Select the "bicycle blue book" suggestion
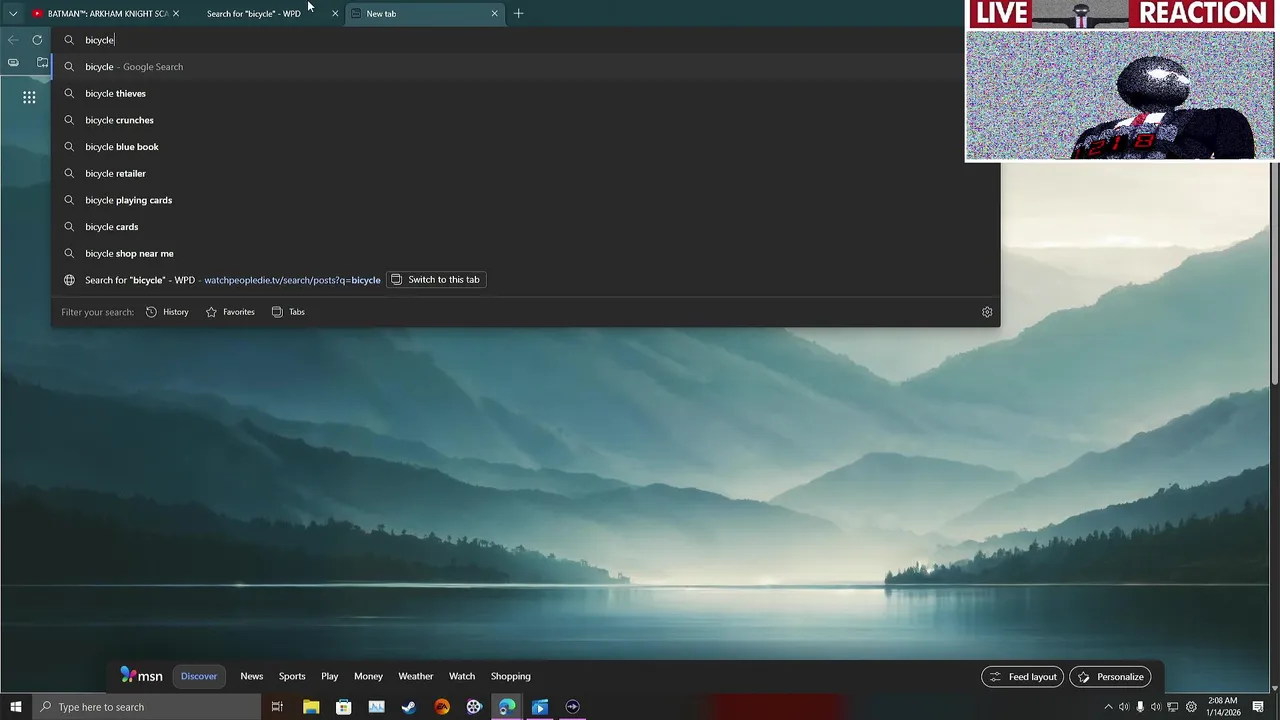1280x720 pixels. coord(525,147)
